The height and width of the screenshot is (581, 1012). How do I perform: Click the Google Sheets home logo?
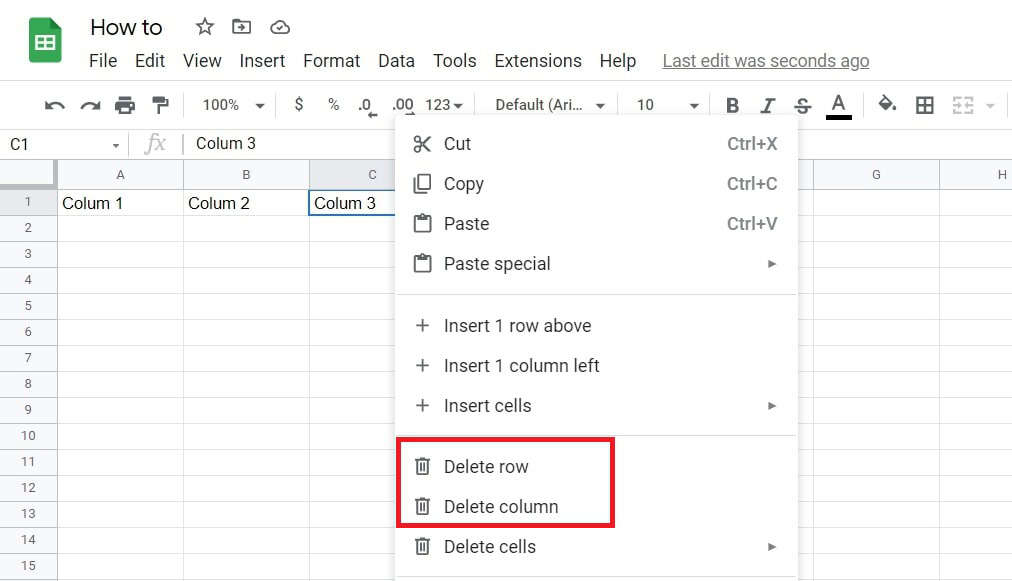(x=46, y=42)
